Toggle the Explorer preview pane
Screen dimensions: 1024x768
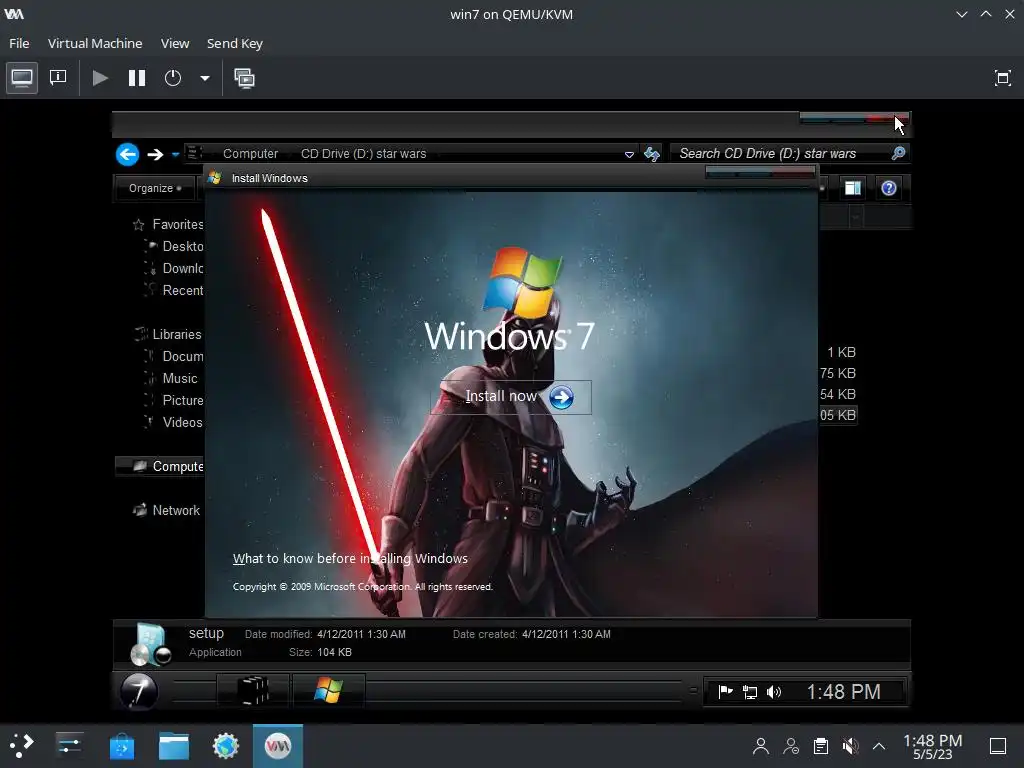[x=853, y=188]
